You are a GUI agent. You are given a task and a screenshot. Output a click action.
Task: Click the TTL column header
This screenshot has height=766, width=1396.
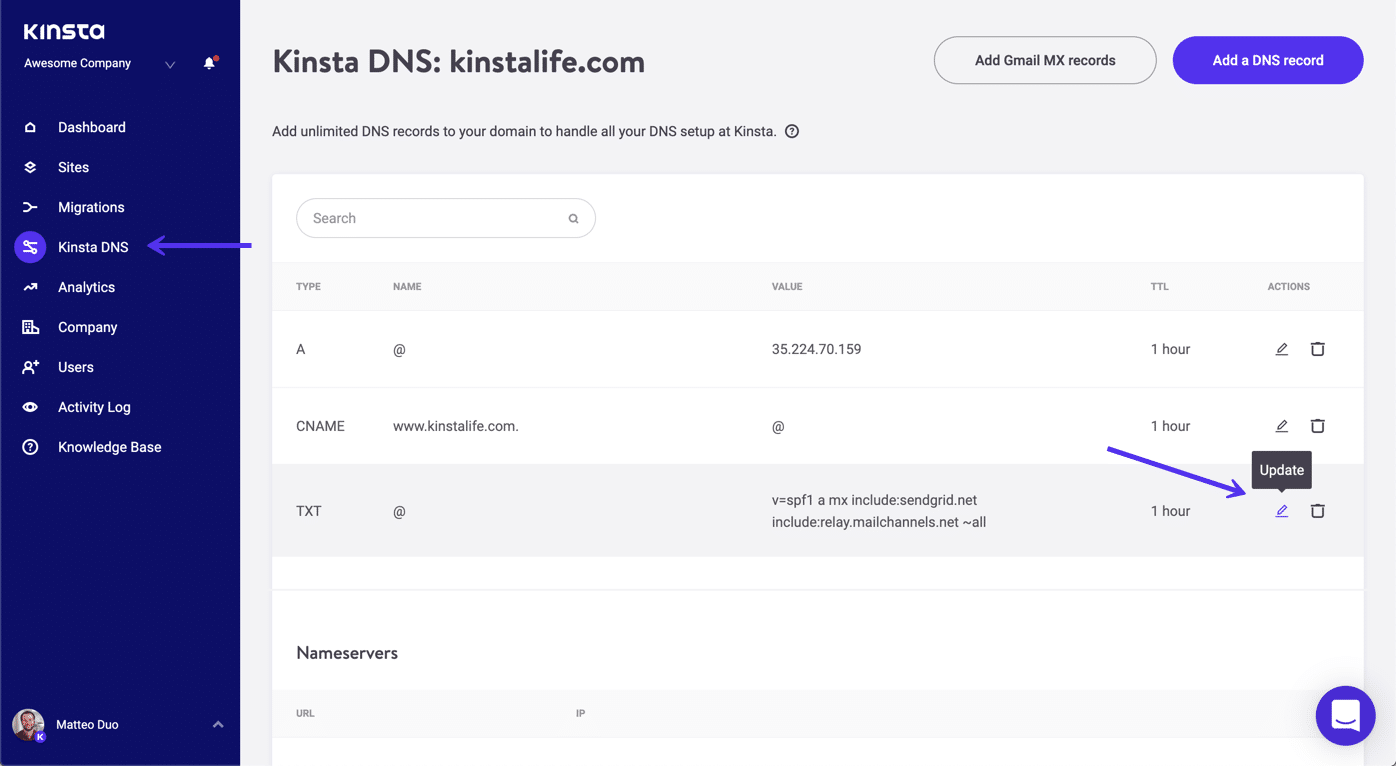[1159, 286]
